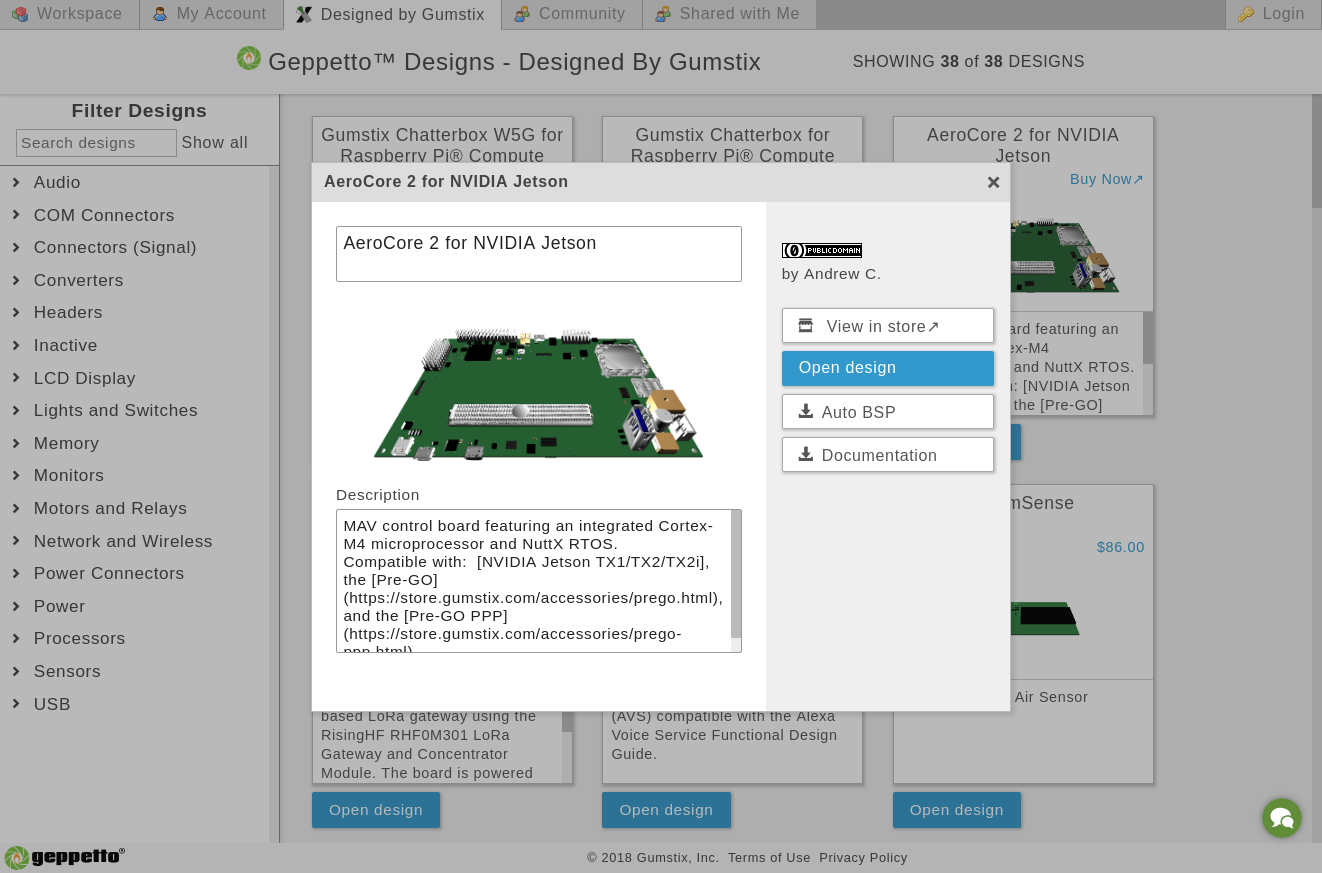The height and width of the screenshot is (873, 1322).
Task: Click the Login key button
Action: click(x=1273, y=14)
